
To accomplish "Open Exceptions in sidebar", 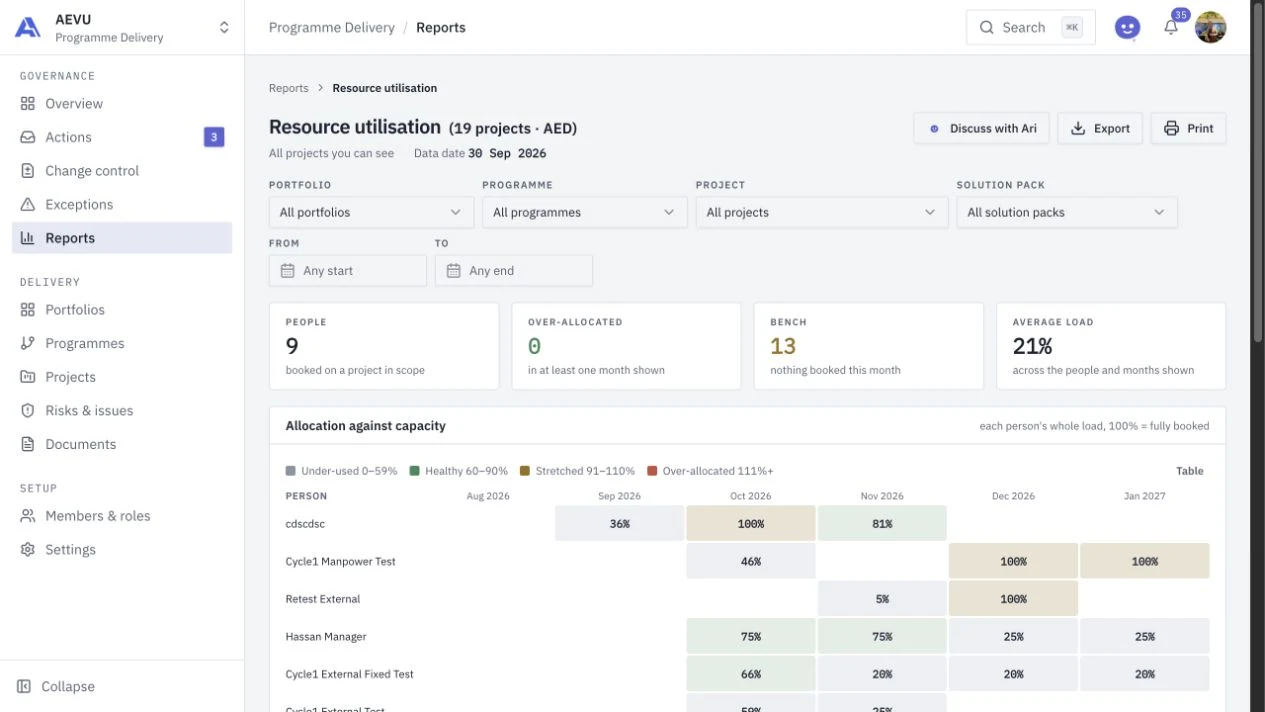I will (122, 204).
